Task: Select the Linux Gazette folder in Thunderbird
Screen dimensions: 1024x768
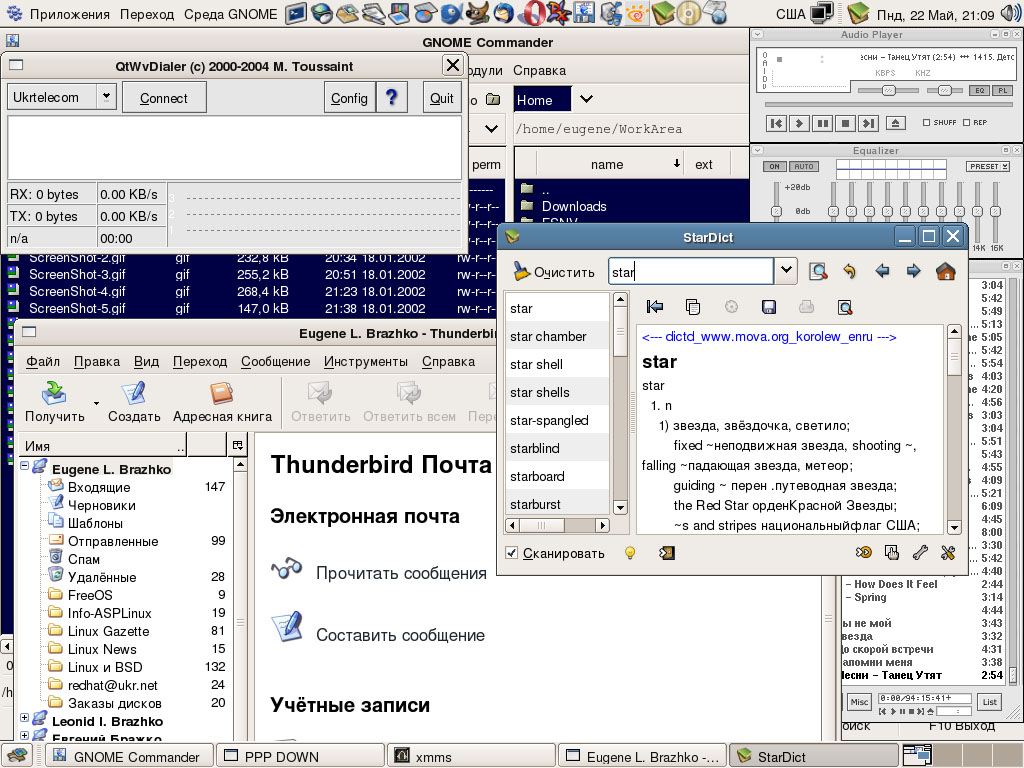Action: click(x=108, y=632)
